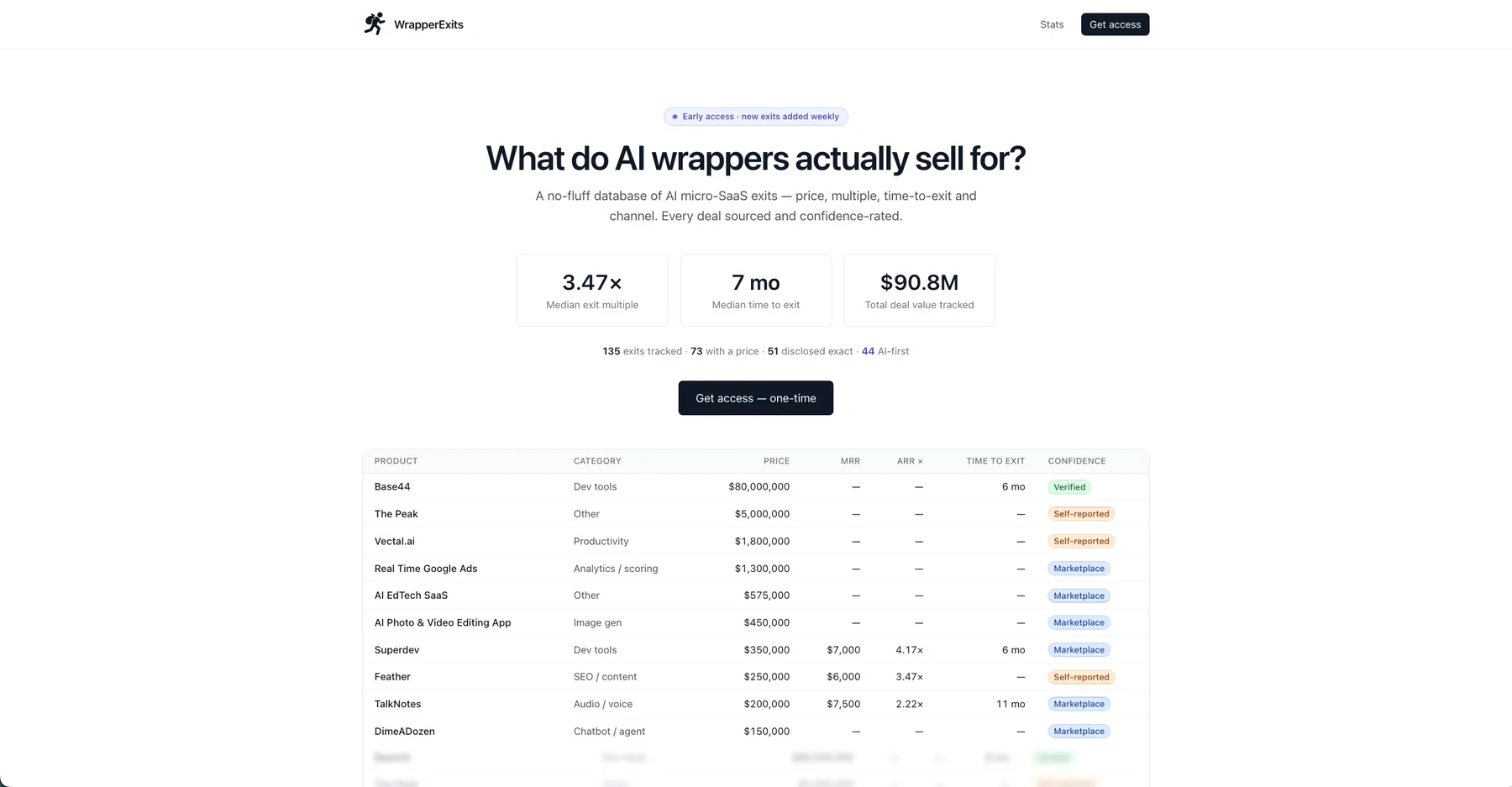Select the DimeADozen product name

[405, 732]
